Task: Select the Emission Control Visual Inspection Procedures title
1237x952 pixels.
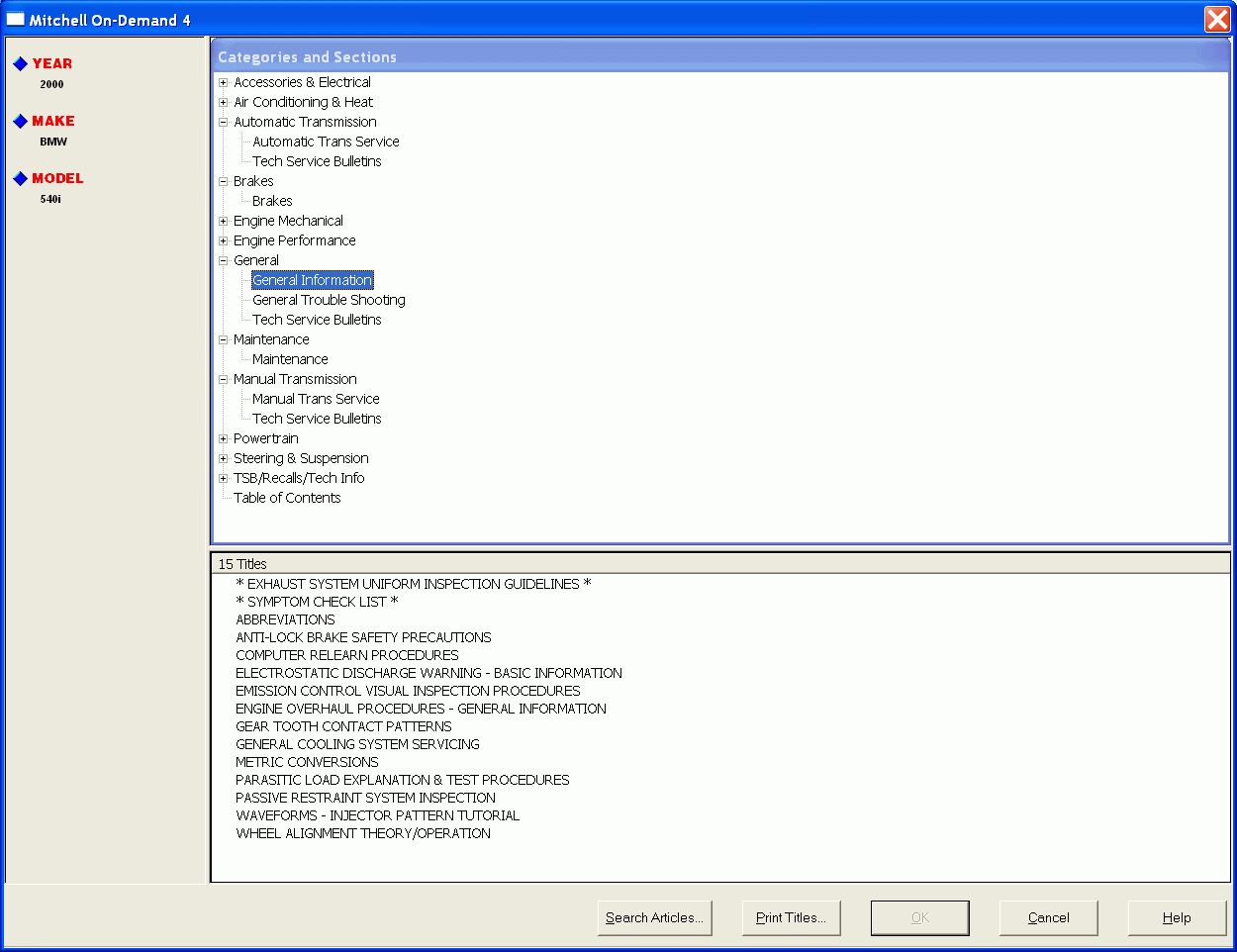Action: click(408, 691)
